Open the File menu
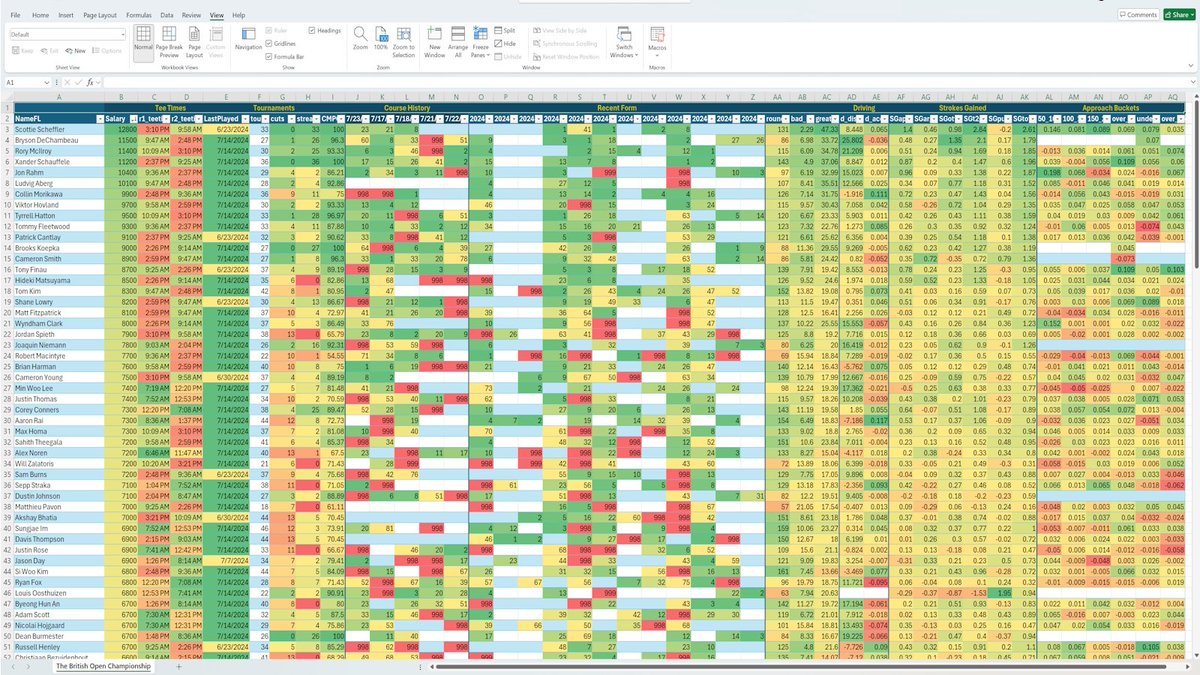The width and height of the screenshot is (1200, 675). tap(15, 16)
